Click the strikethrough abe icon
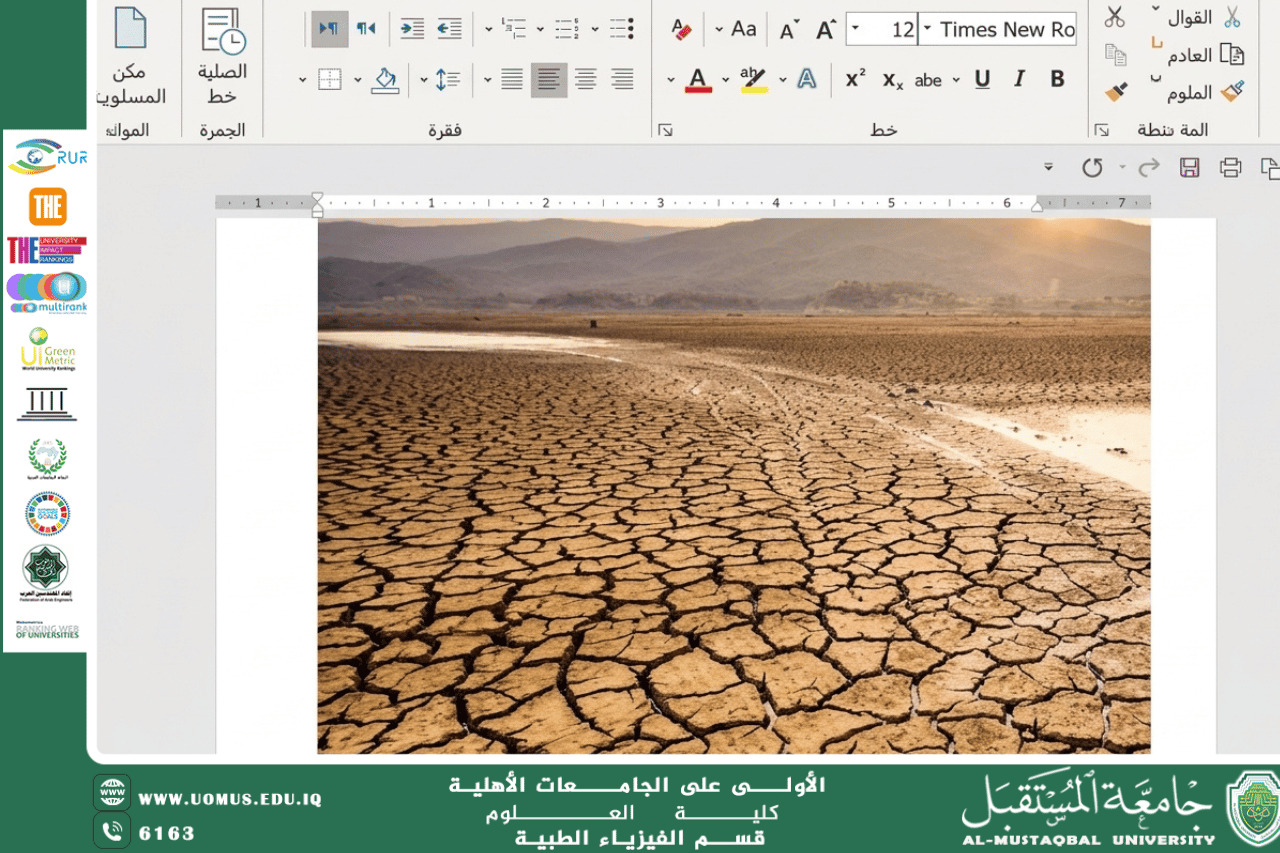This screenshot has width=1280, height=853. click(x=928, y=80)
